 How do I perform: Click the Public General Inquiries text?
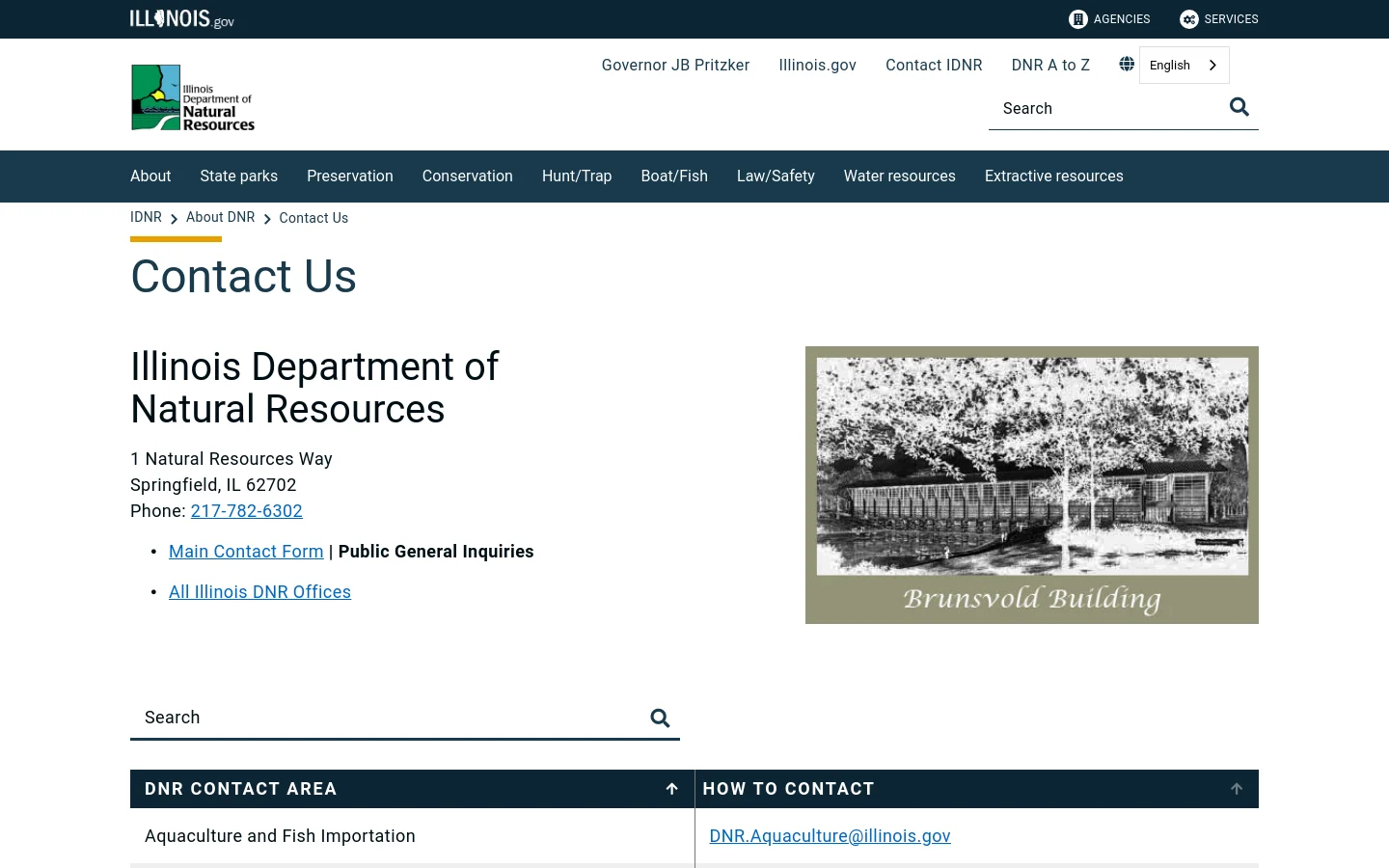pyautogui.click(x=436, y=552)
